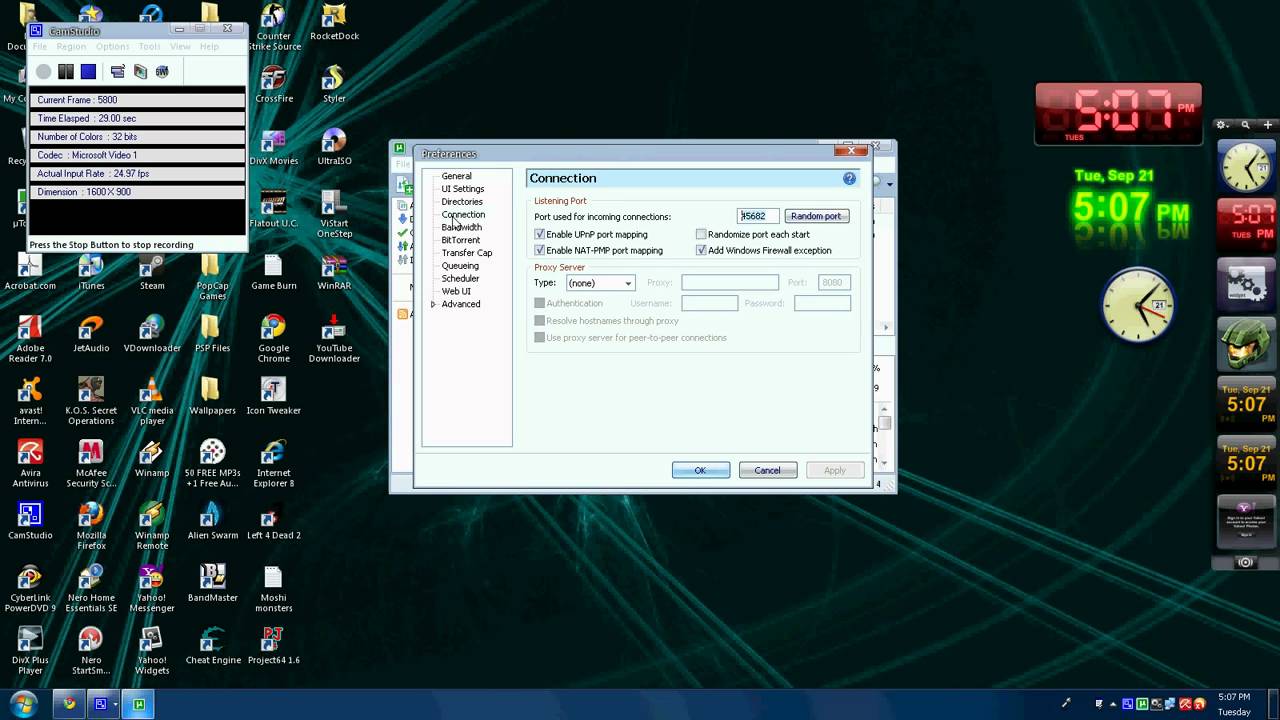Select the Project64 1.6 desktop icon
1280x720 pixels.
[273, 645]
